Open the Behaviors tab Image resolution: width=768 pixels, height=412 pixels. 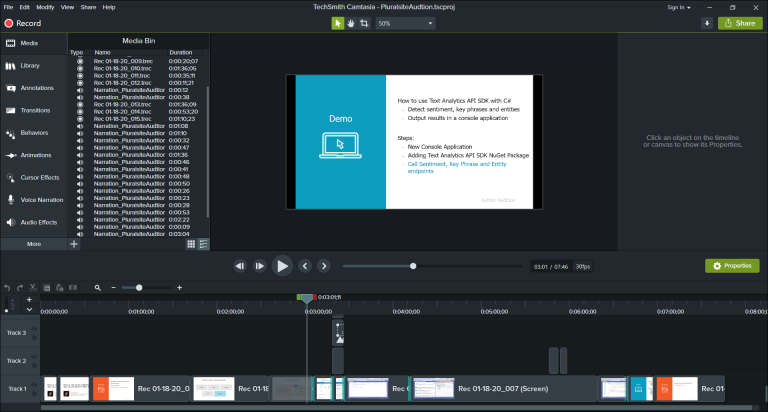[33, 133]
